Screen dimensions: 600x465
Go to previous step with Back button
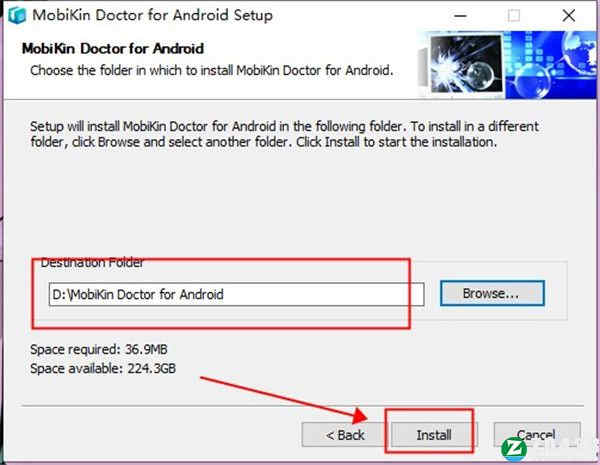(x=344, y=435)
